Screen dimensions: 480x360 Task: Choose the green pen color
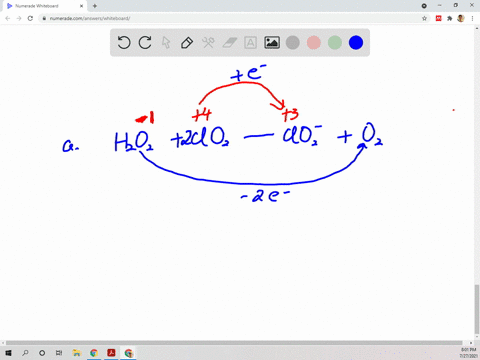point(335,43)
